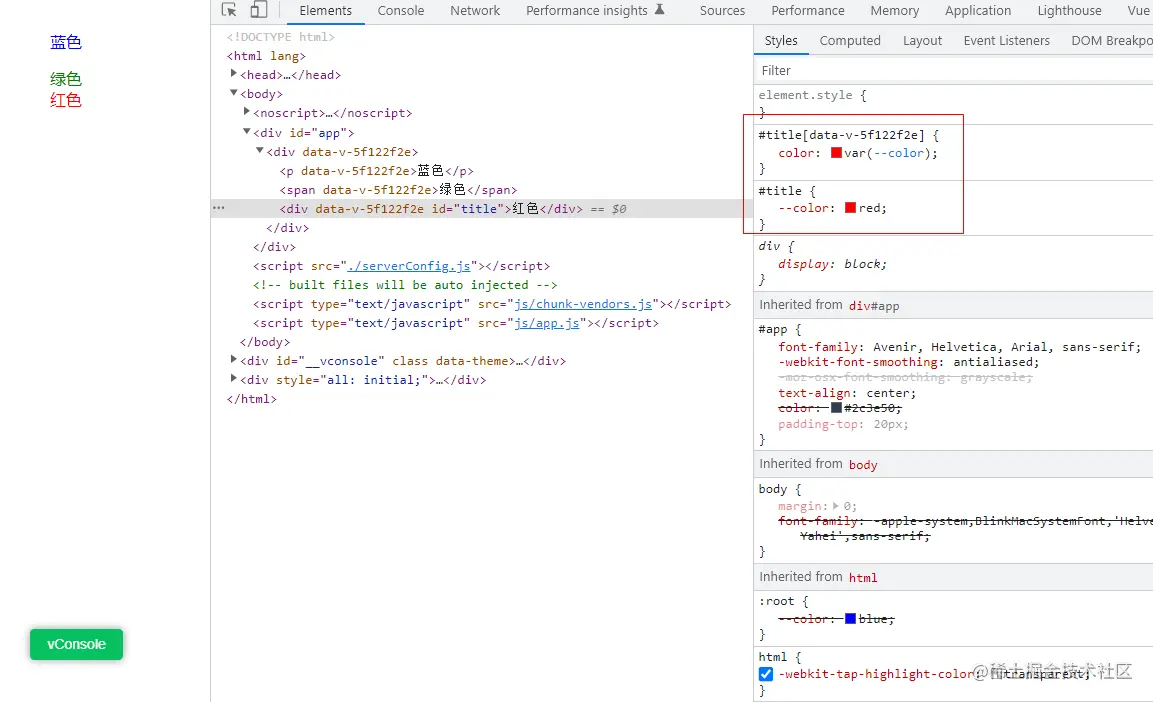Click the green vConsole button
Image resolution: width=1153 pixels, height=702 pixels.
click(76, 644)
